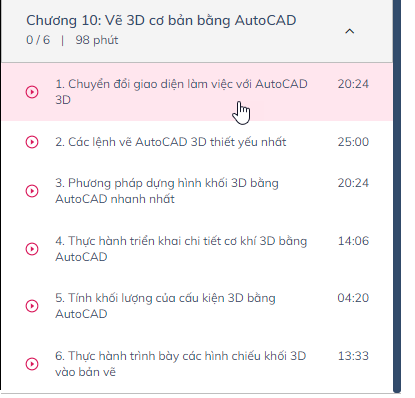This screenshot has height=398, width=415.
Task: Open lesson Tính khối lượng của cấu kiện
Action: pos(165,306)
